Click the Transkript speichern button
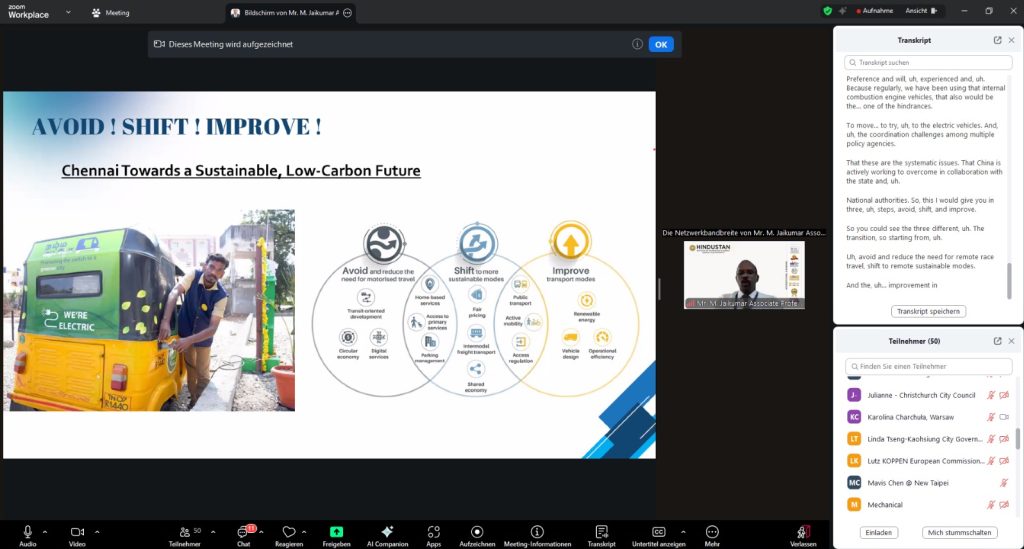Image resolution: width=1024 pixels, height=549 pixels. click(928, 311)
